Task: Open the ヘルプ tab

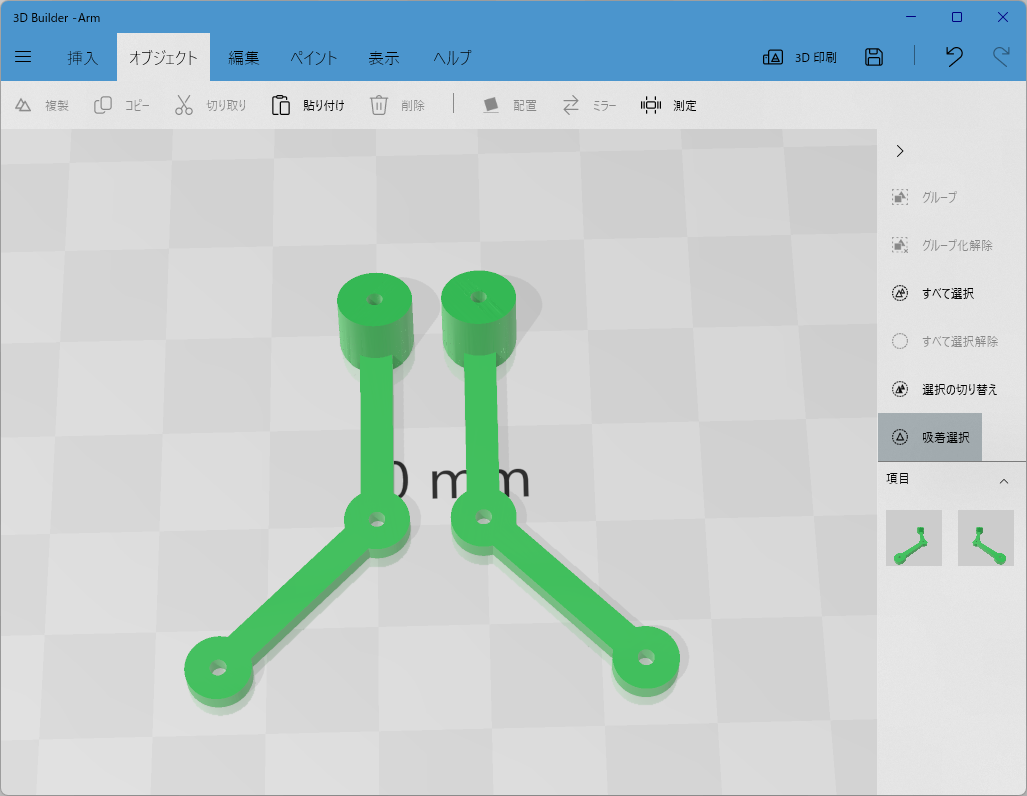Action: tap(452, 58)
